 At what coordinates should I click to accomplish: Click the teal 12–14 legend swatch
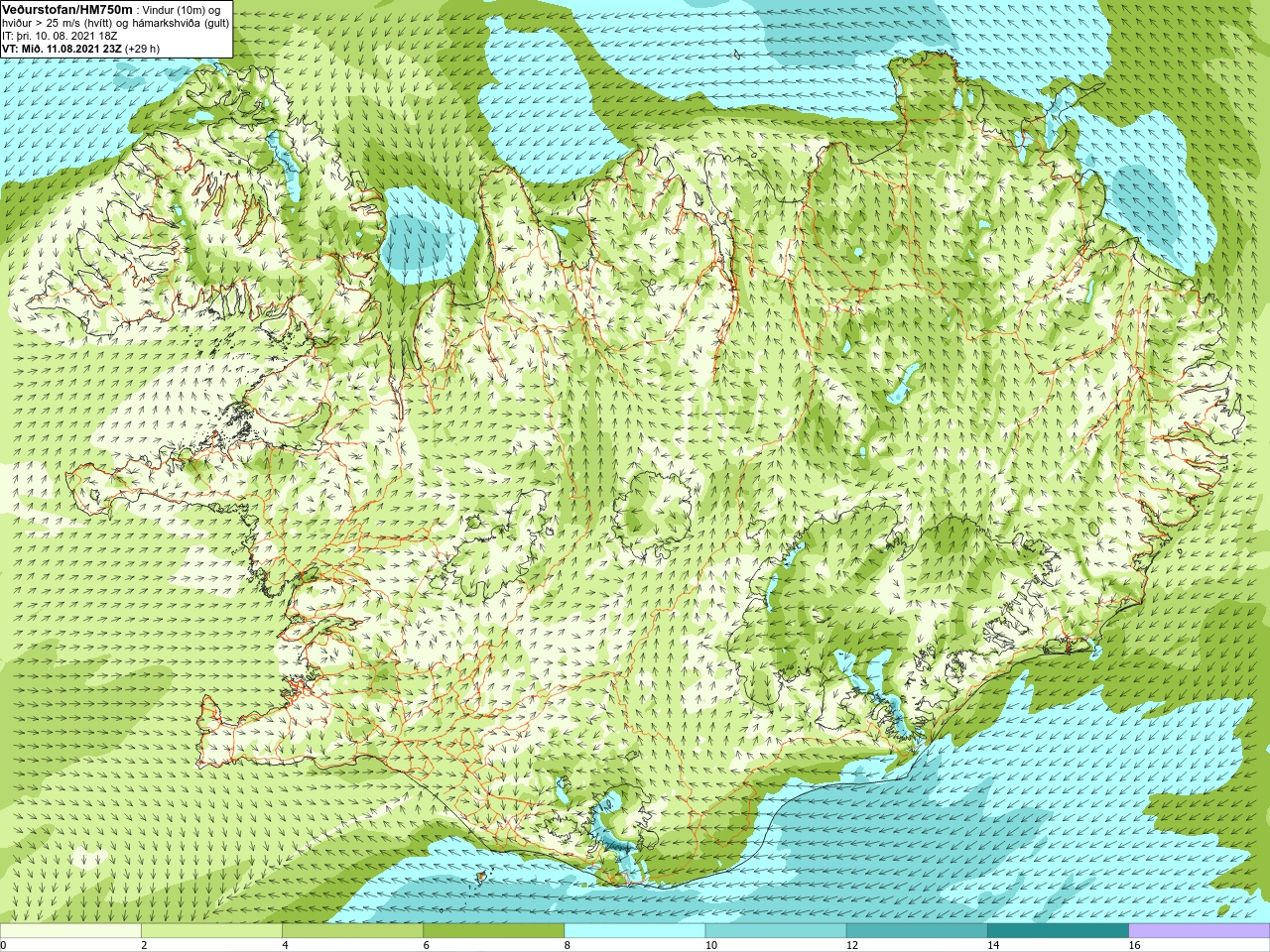pyautogui.click(x=917, y=931)
